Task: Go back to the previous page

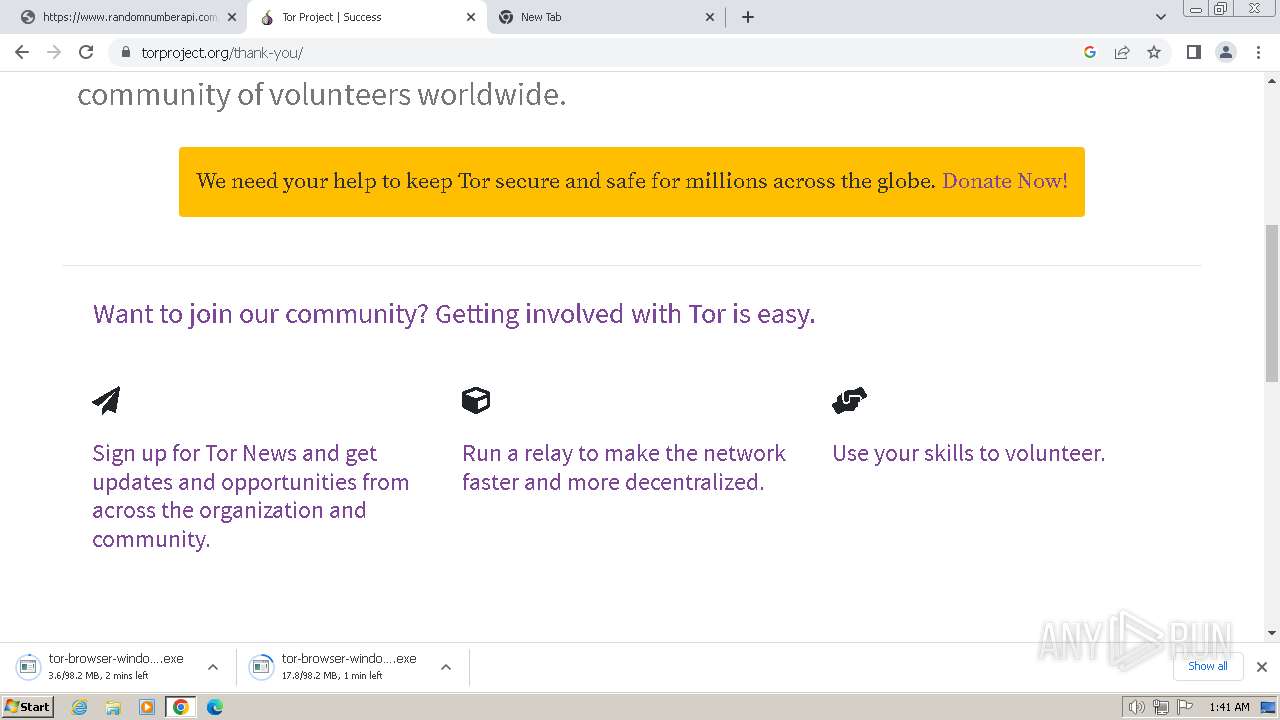Action: pyautogui.click(x=22, y=52)
